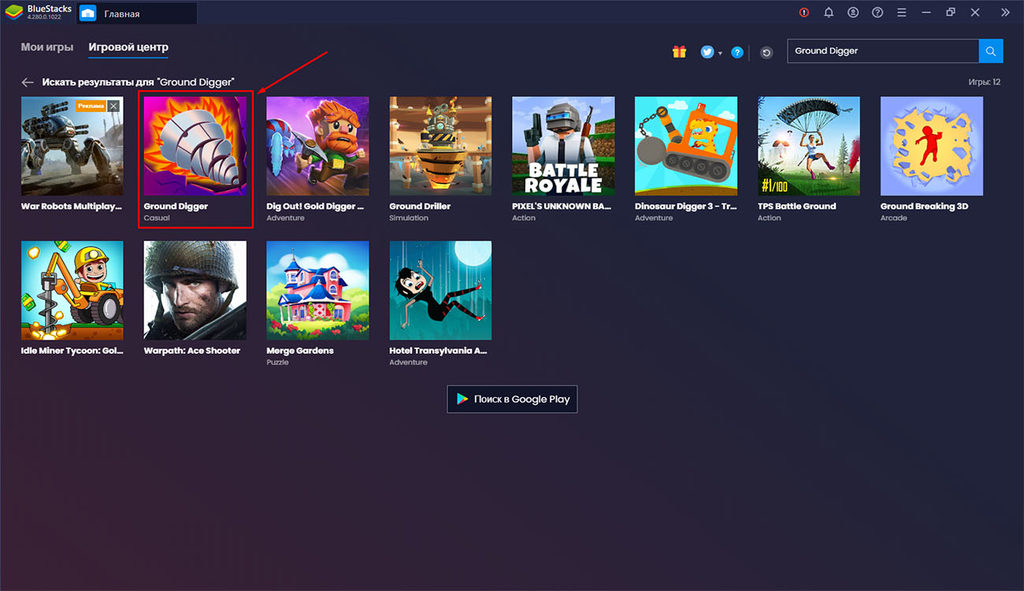
Task: Click the gift box rewards icon
Action: (x=679, y=52)
